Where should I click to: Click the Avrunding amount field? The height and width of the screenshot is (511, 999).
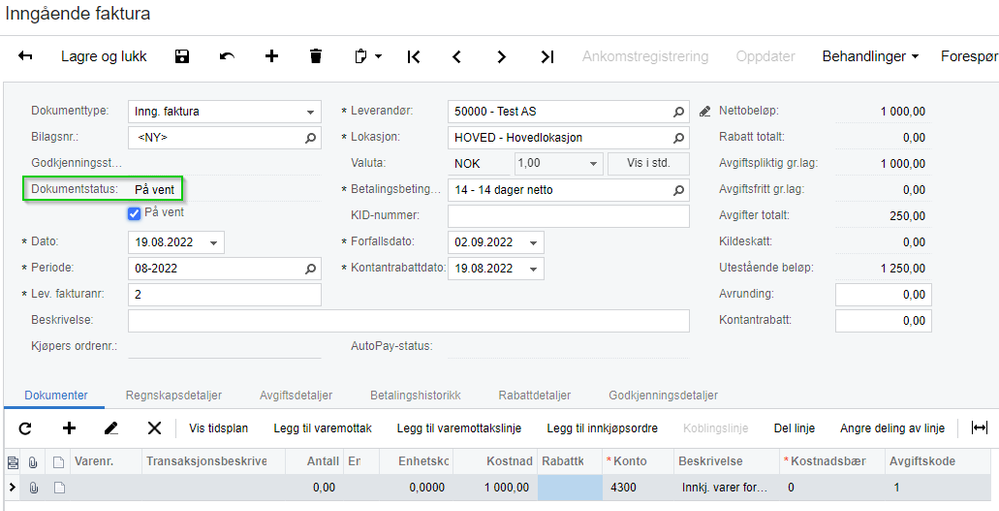click(883, 294)
